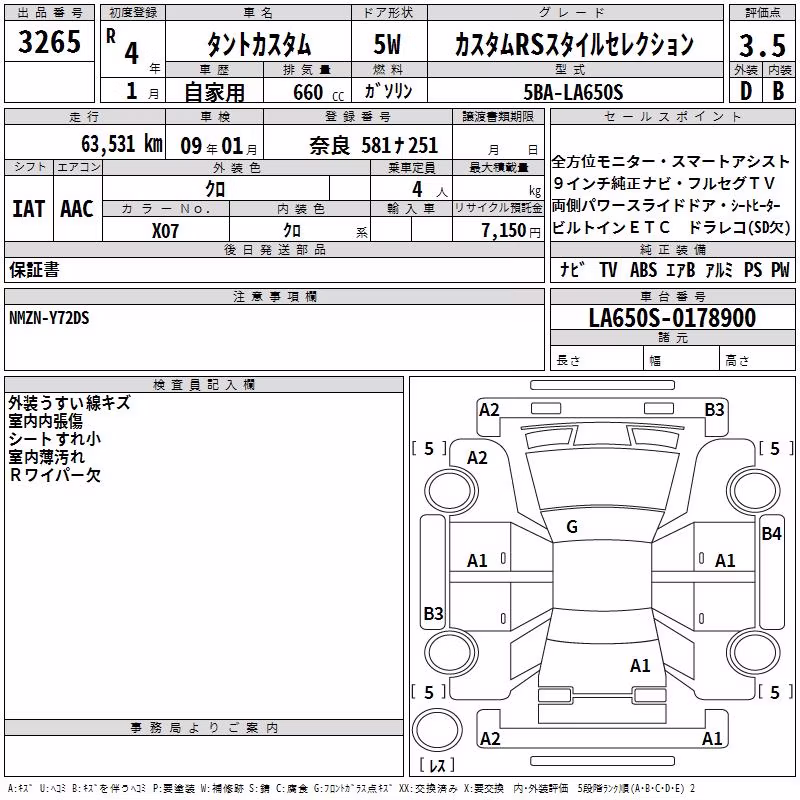Screen dimensions: 800x800
Task: Click the shift type "IAT"
Action: (x=29, y=209)
